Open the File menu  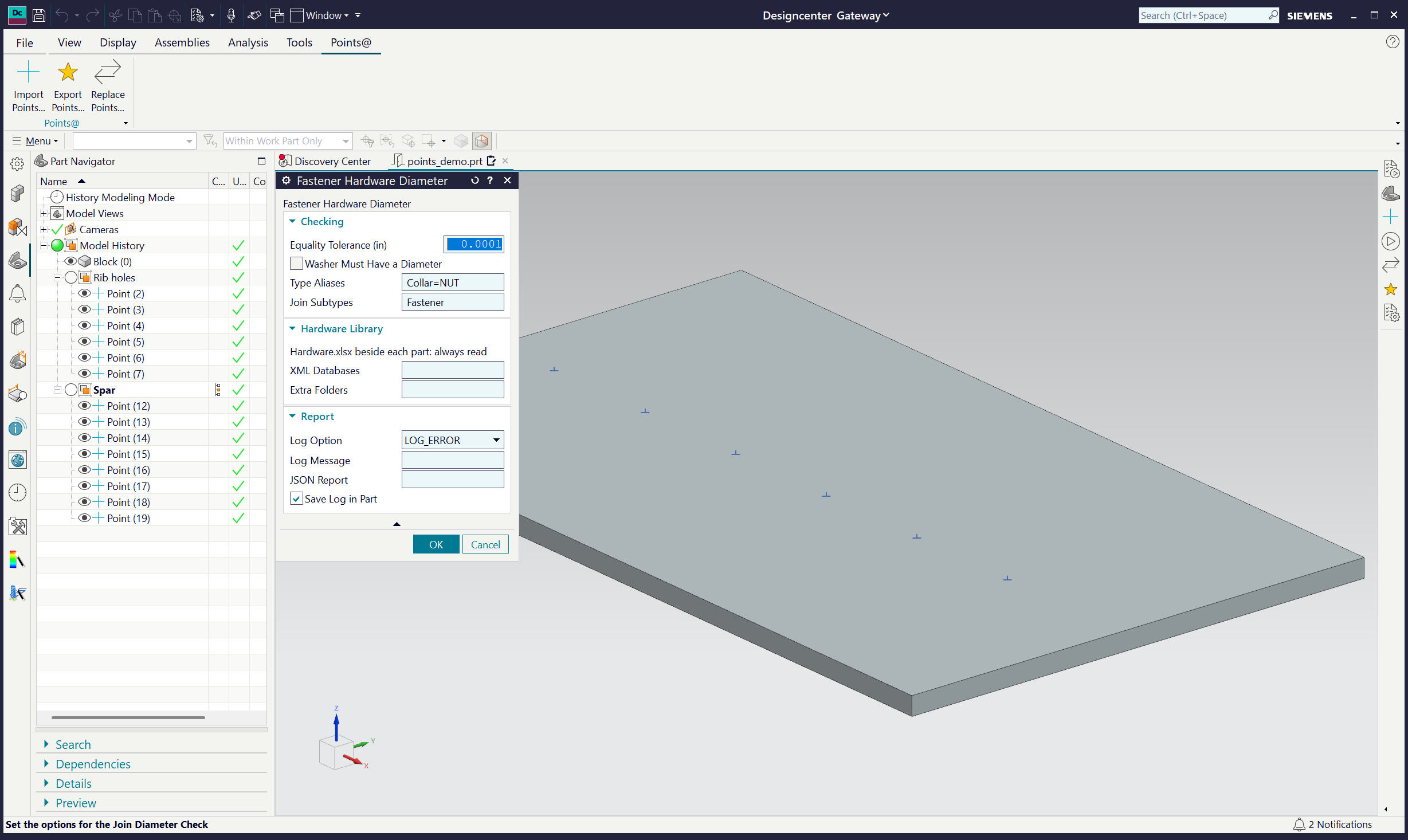[25, 42]
